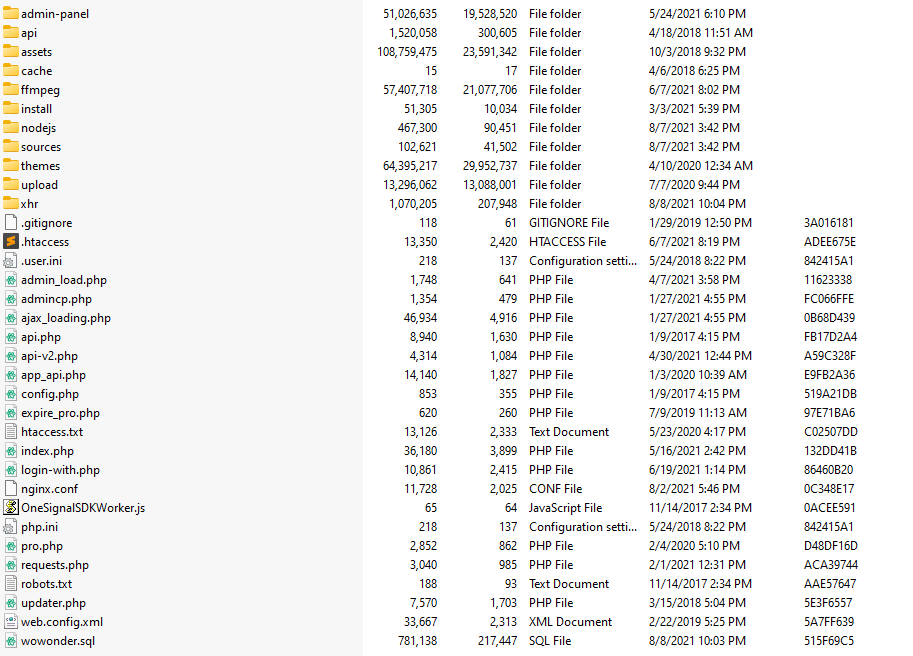Click the updater.php file name

[x=53, y=603]
